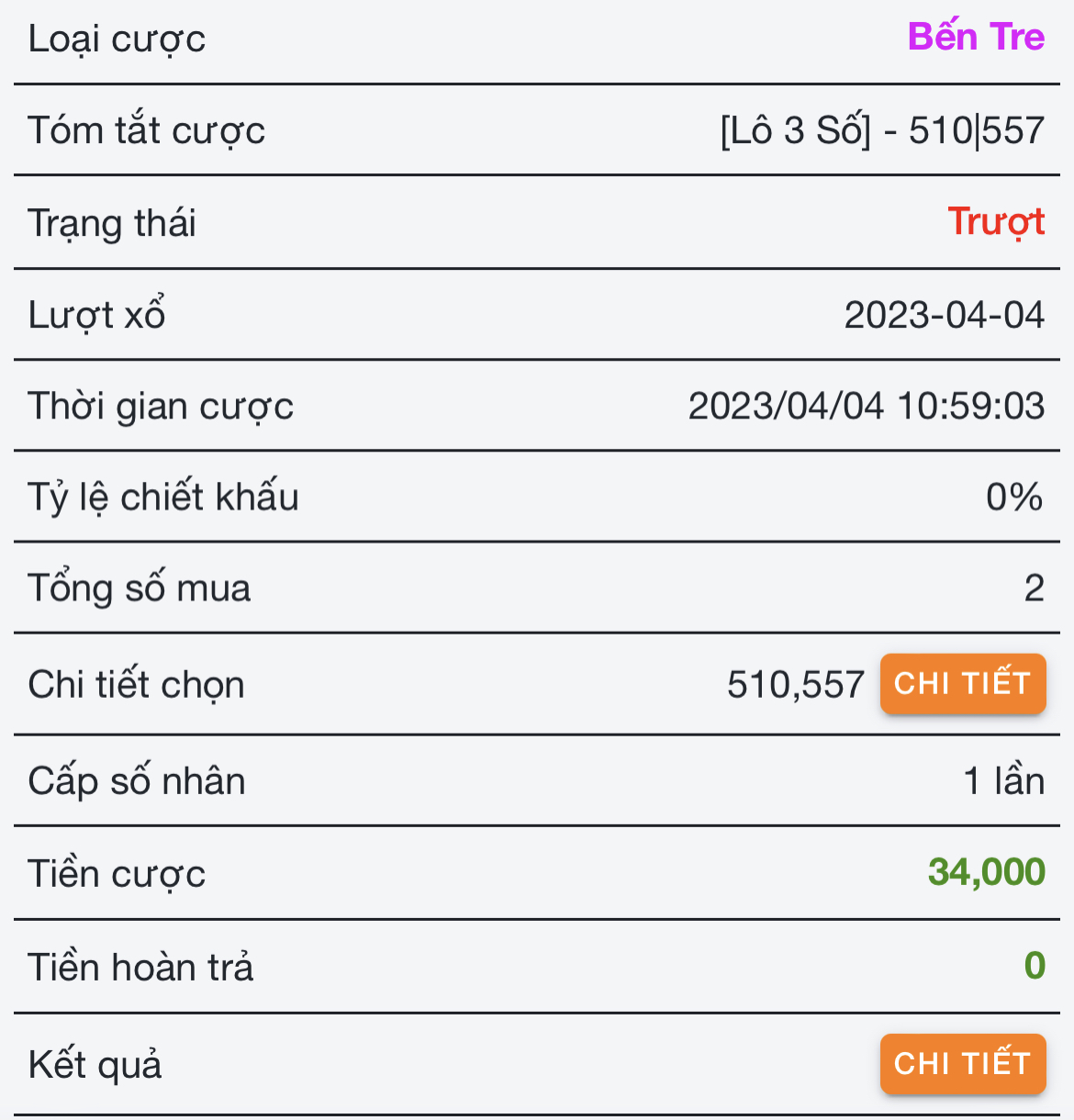Click the Tổng số mua label

pyautogui.click(x=139, y=588)
